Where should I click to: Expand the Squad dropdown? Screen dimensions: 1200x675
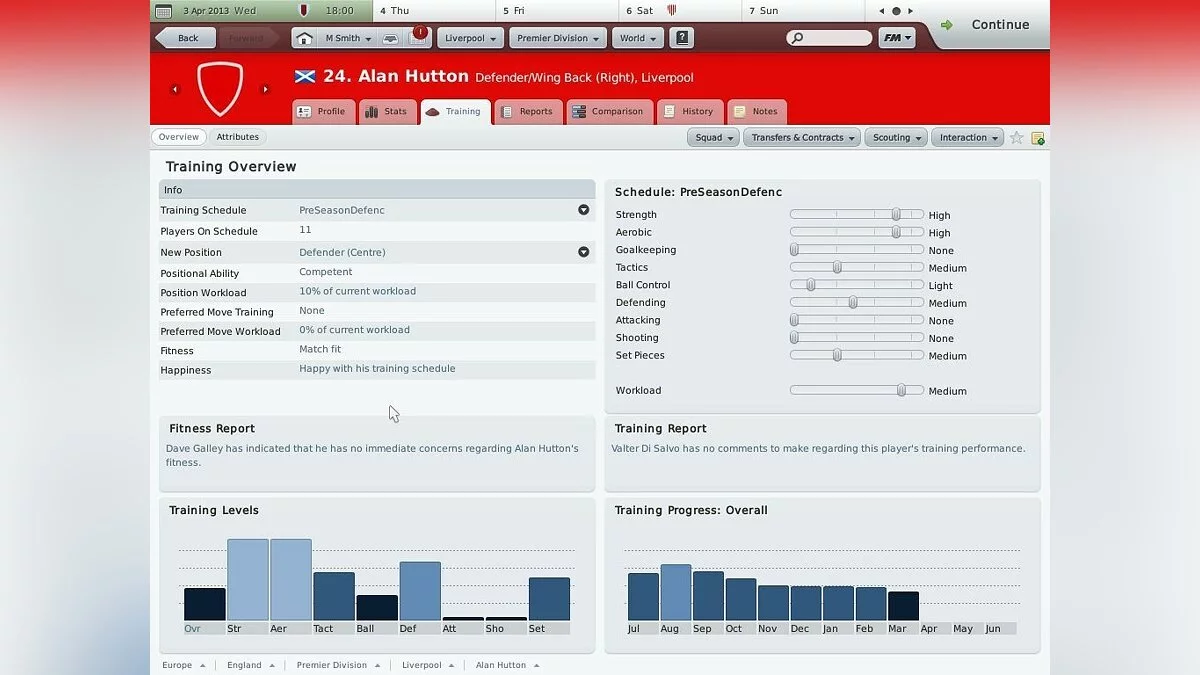coord(713,138)
